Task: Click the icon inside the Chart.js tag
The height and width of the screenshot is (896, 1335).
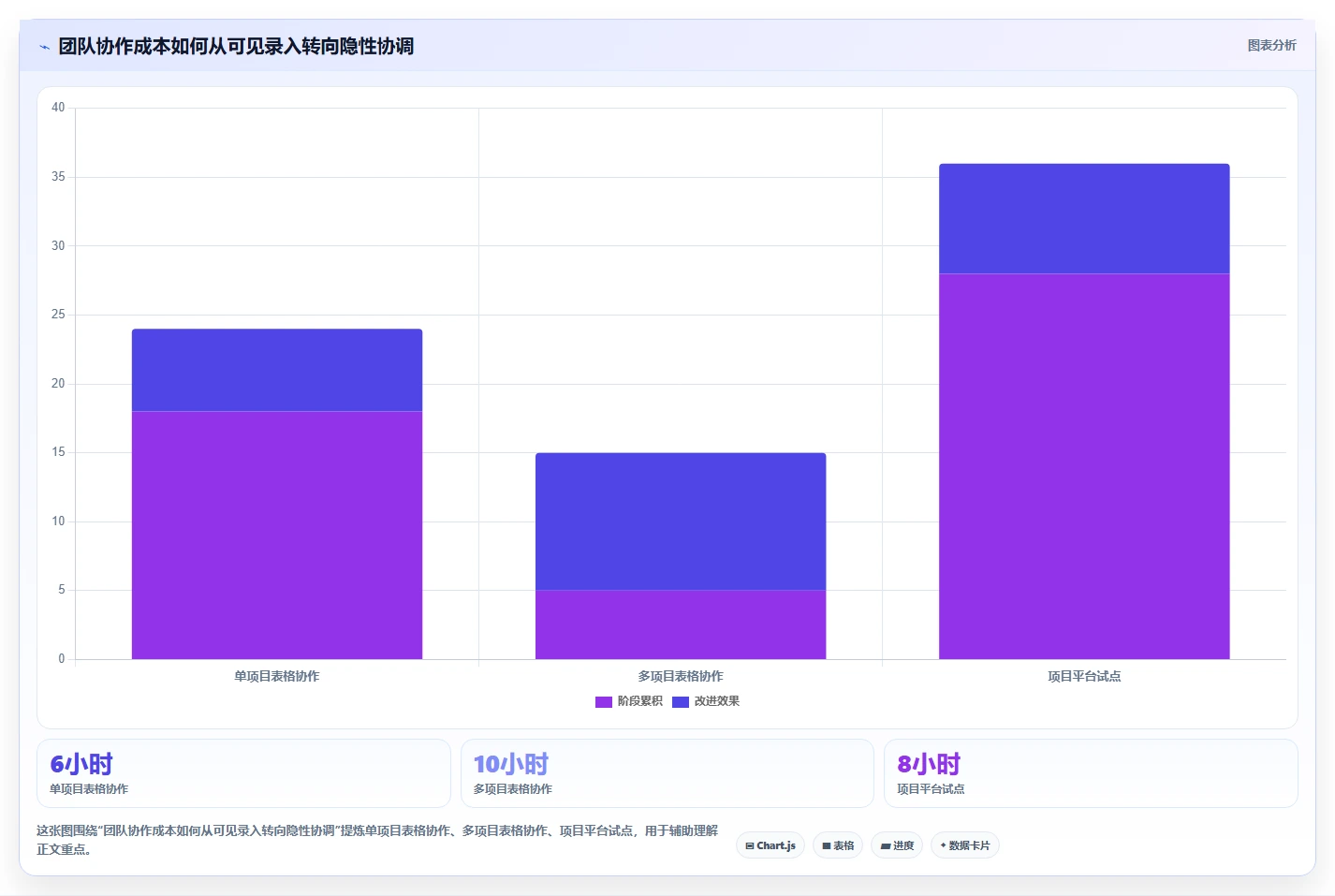Action: click(750, 845)
